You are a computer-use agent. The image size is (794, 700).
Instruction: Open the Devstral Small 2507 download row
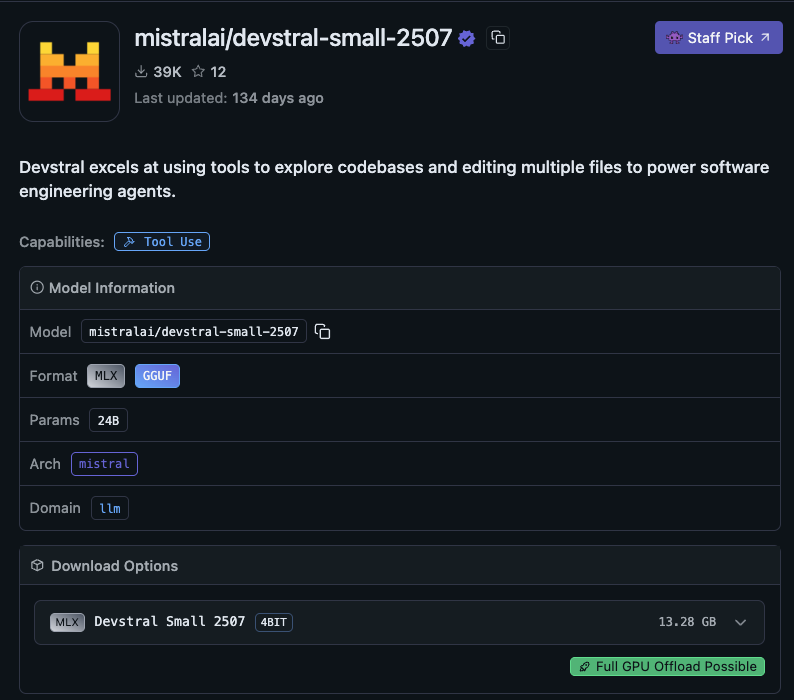(399, 622)
